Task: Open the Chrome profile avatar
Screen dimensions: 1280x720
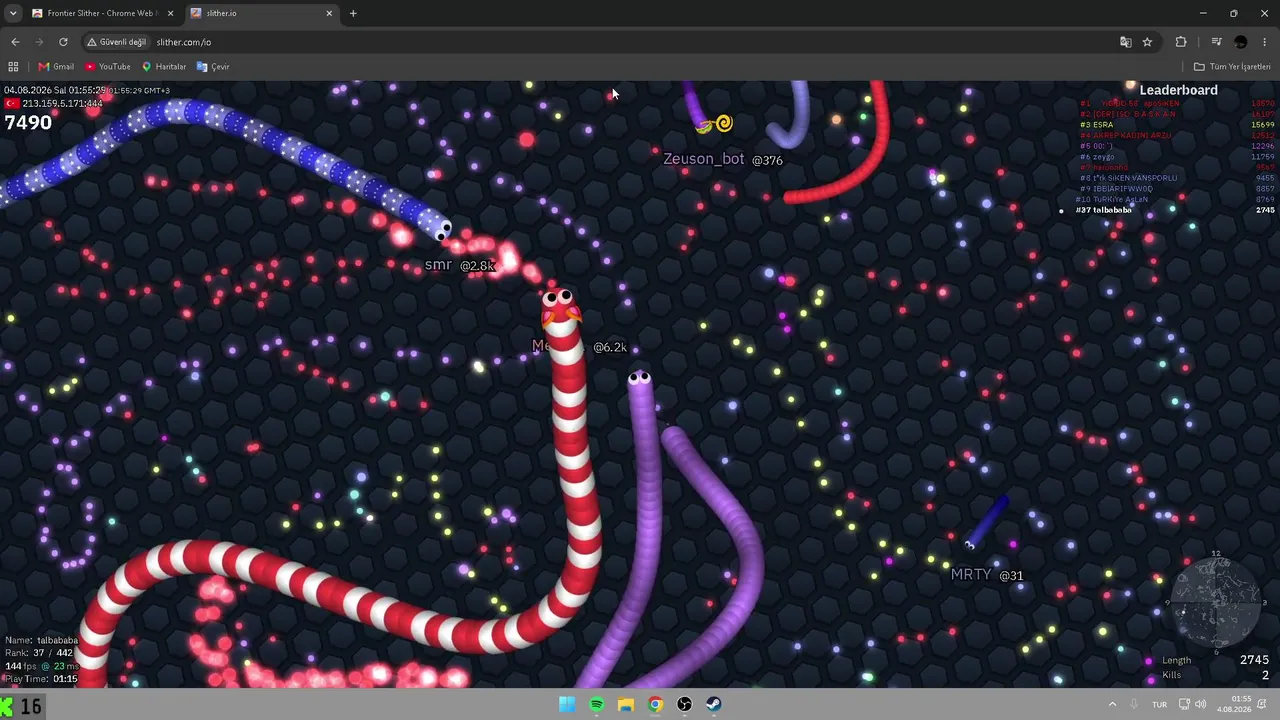Action: (1241, 42)
